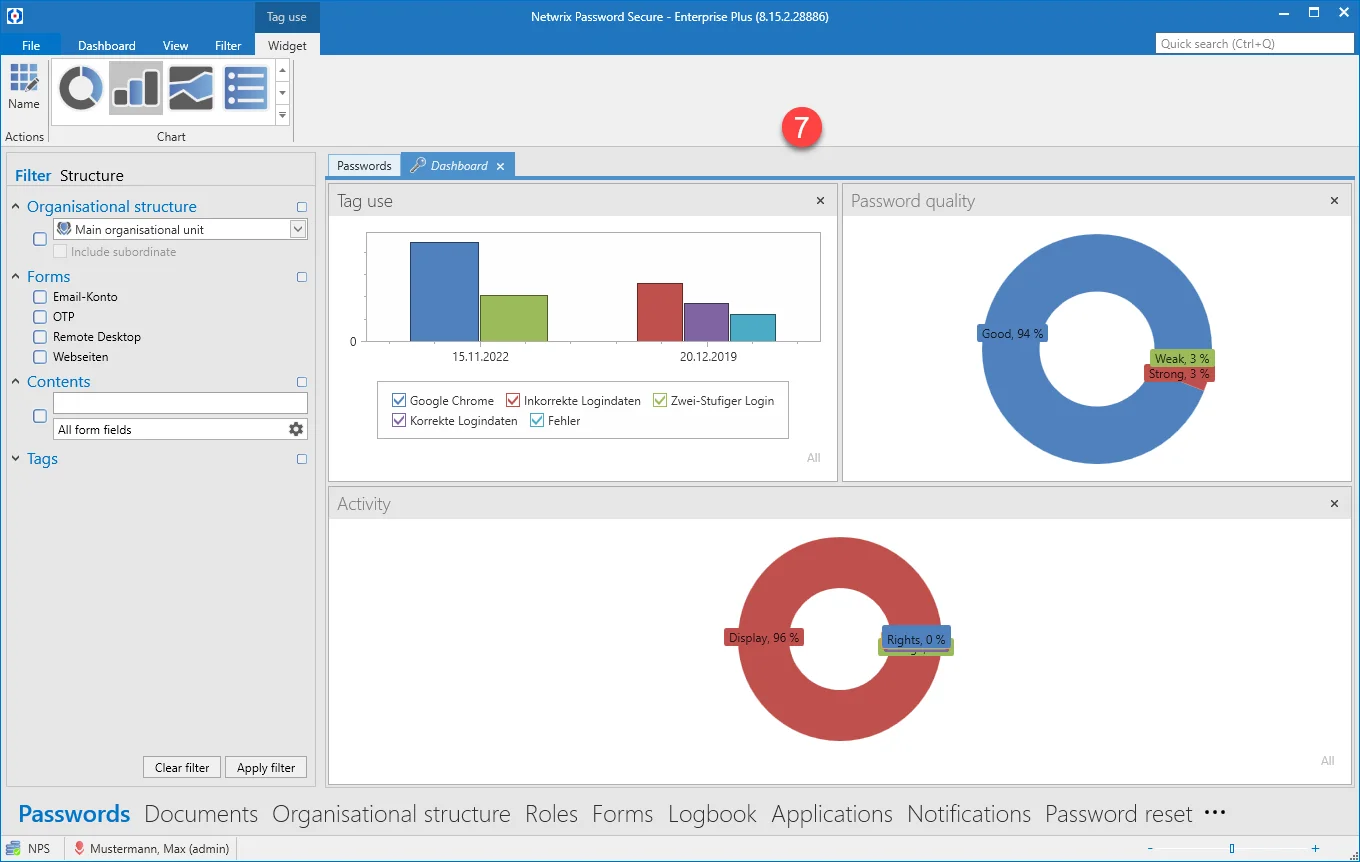Close the Activity widget
The height and width of the screenshot is (862, 1360).
(x=1334, y=504)
